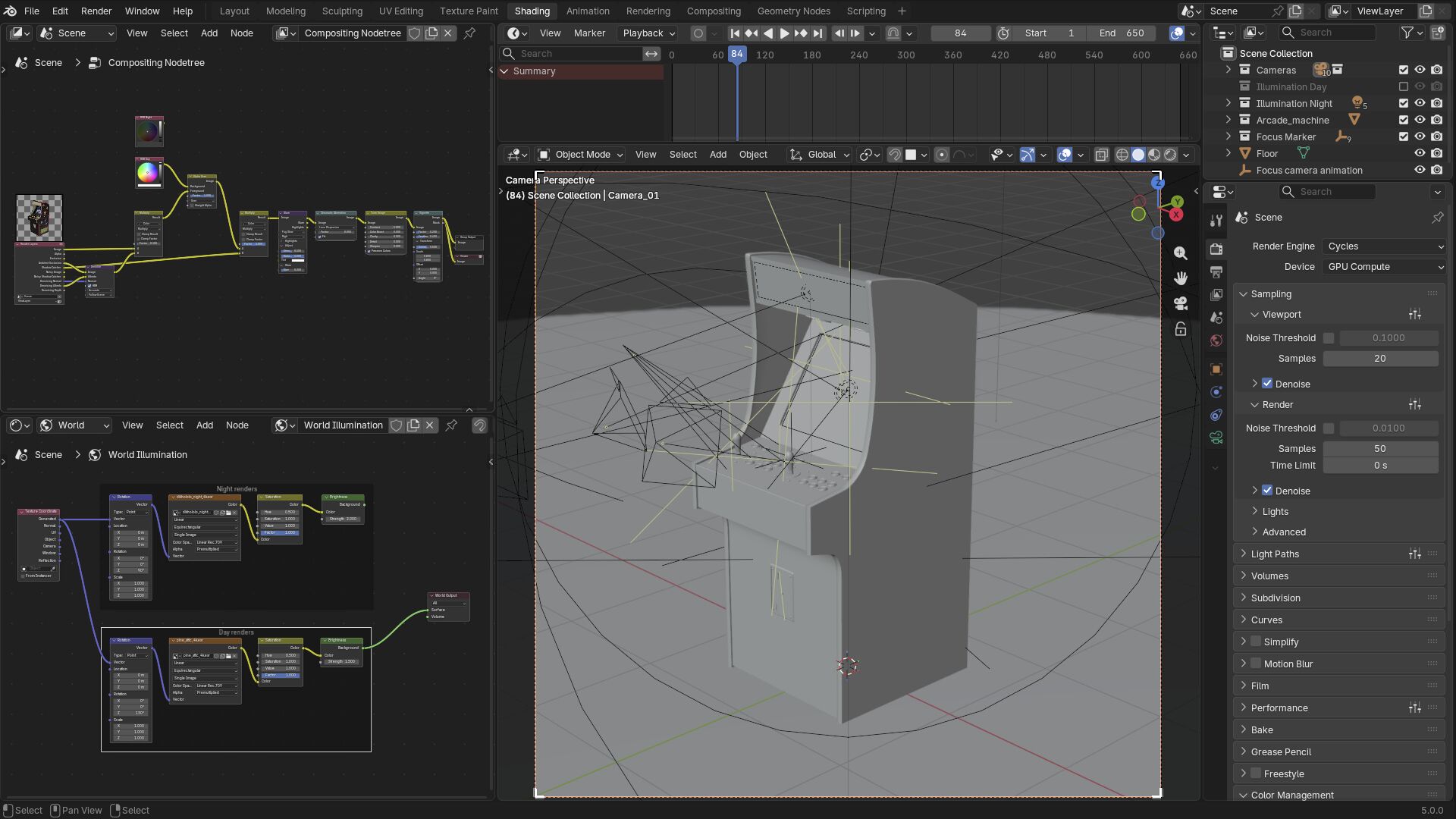Click the play animation button
Viewport: 1456px width, 819px height.
[784, 33]
